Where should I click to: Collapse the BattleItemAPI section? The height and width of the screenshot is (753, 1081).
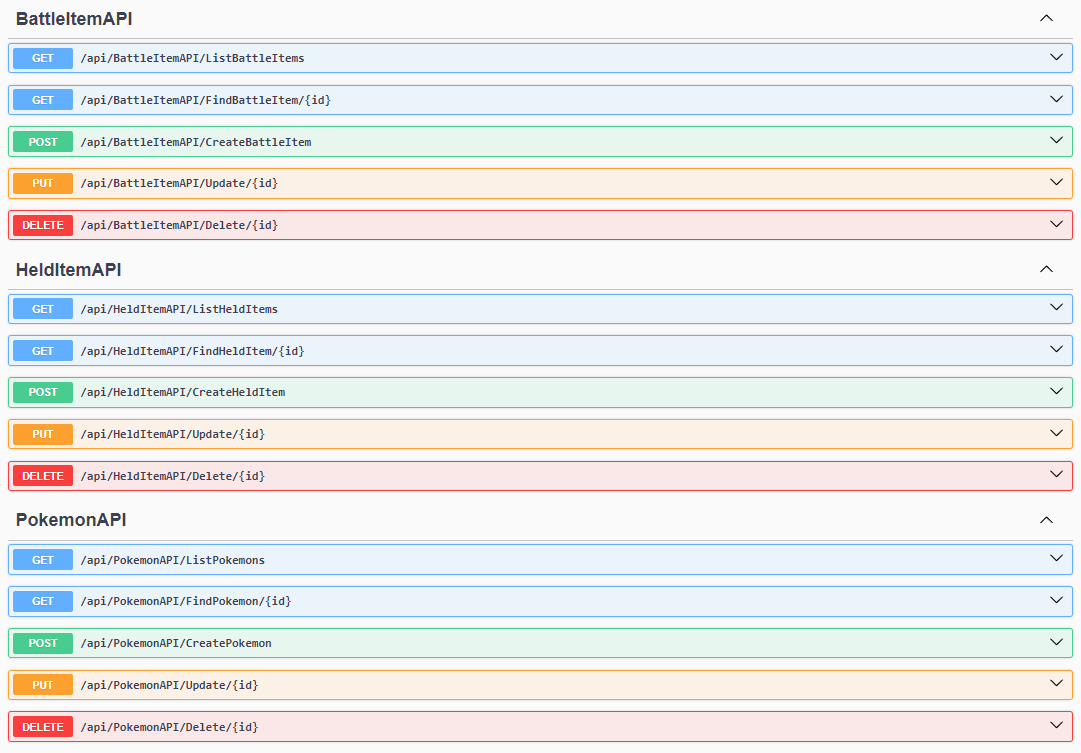1046,18
